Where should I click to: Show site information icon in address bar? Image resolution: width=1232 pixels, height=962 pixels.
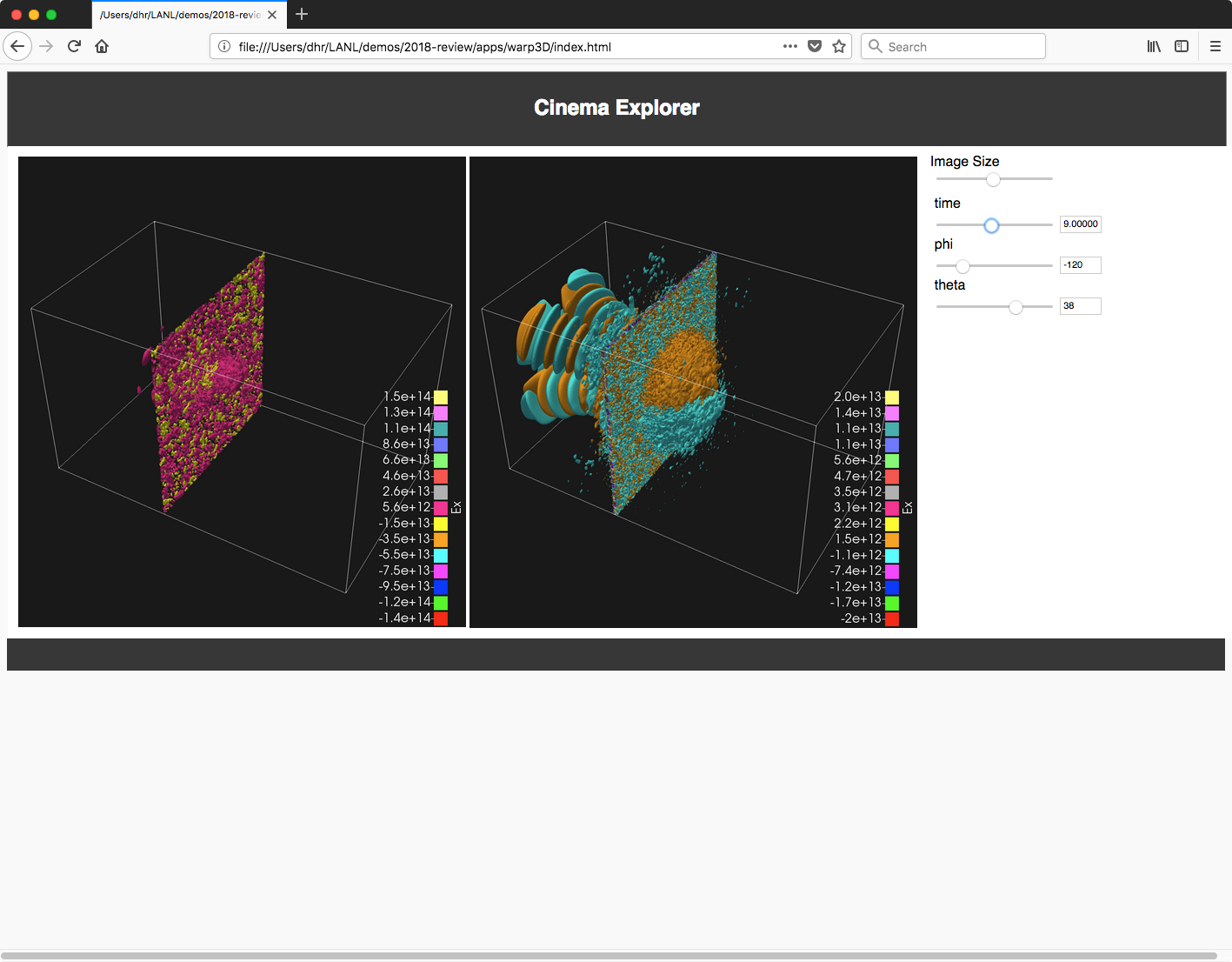224,46
